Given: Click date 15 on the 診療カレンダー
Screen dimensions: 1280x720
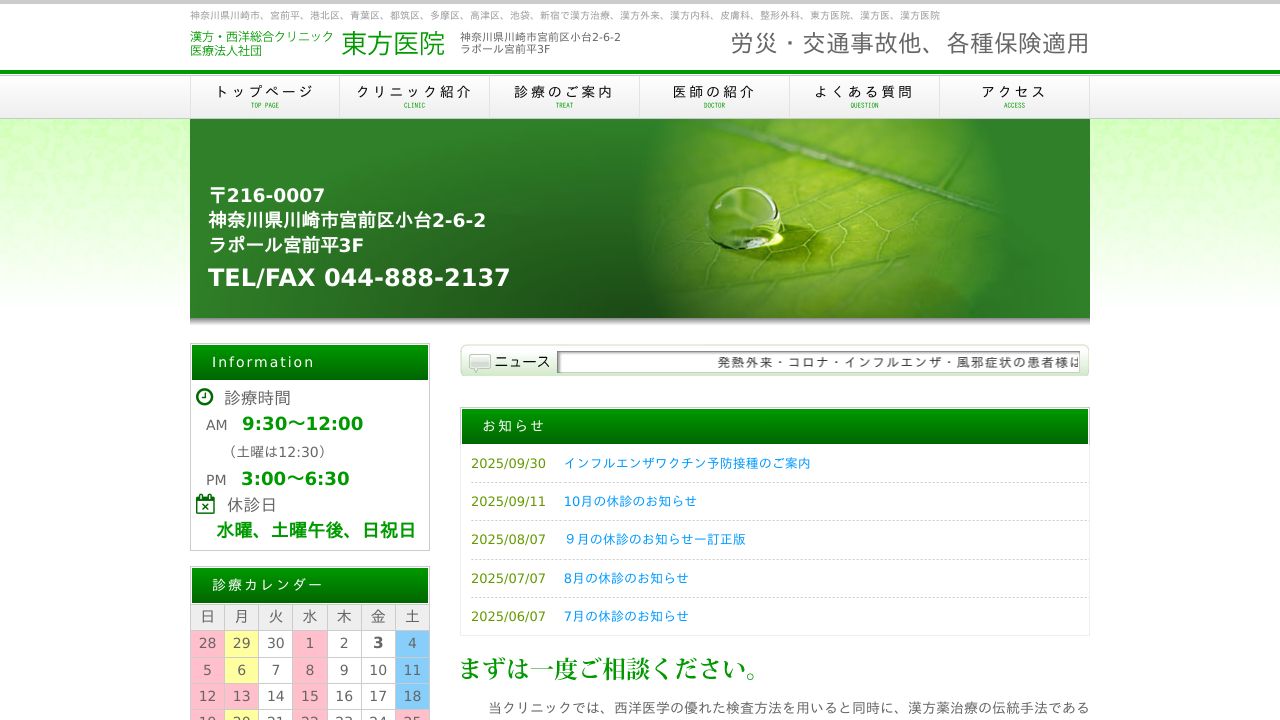Looking at the screenshot, I should click(x=309, y=695).
